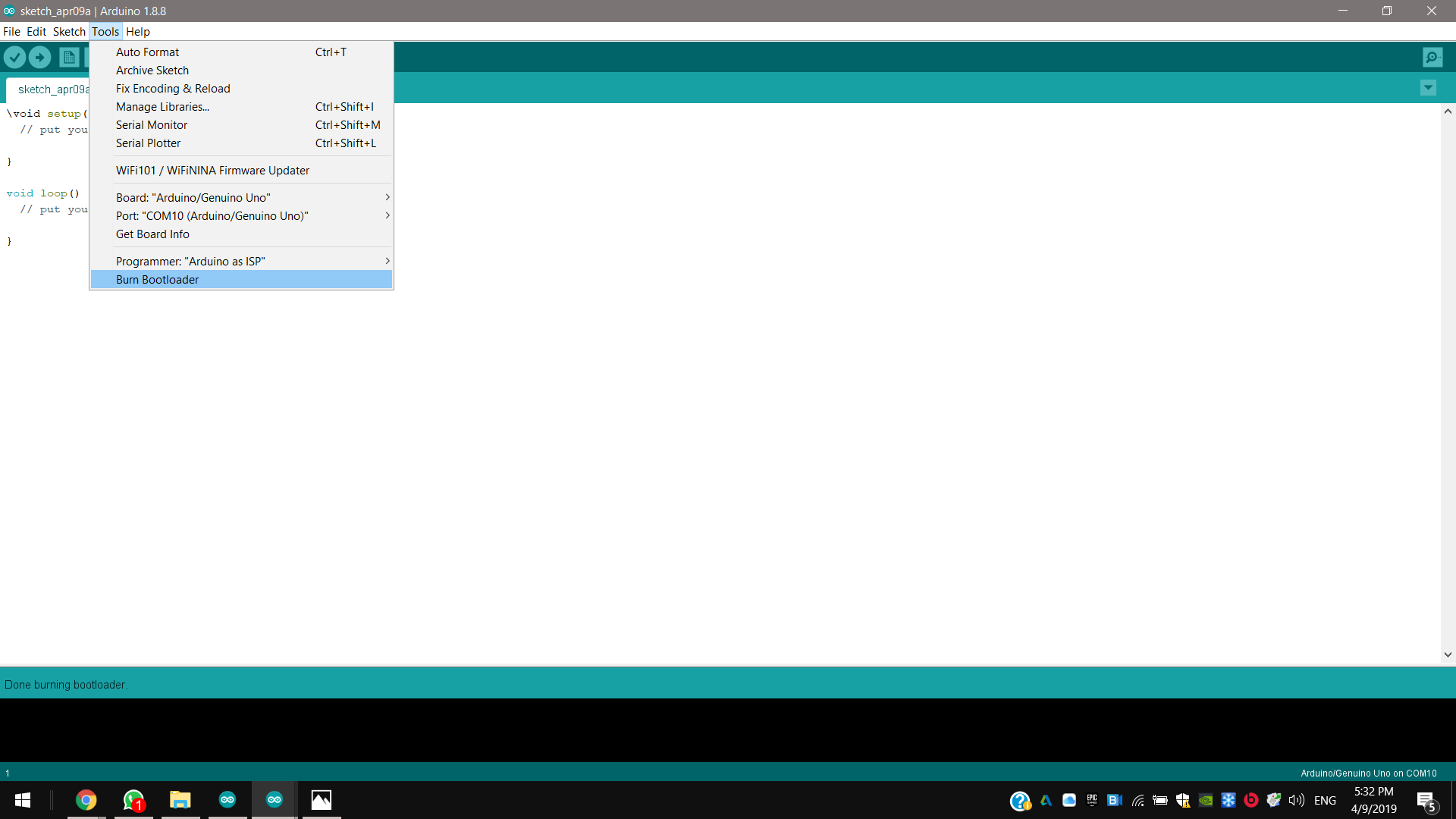
Task: Open Chrome from the taskbar
Action: (x=86, y=800)
